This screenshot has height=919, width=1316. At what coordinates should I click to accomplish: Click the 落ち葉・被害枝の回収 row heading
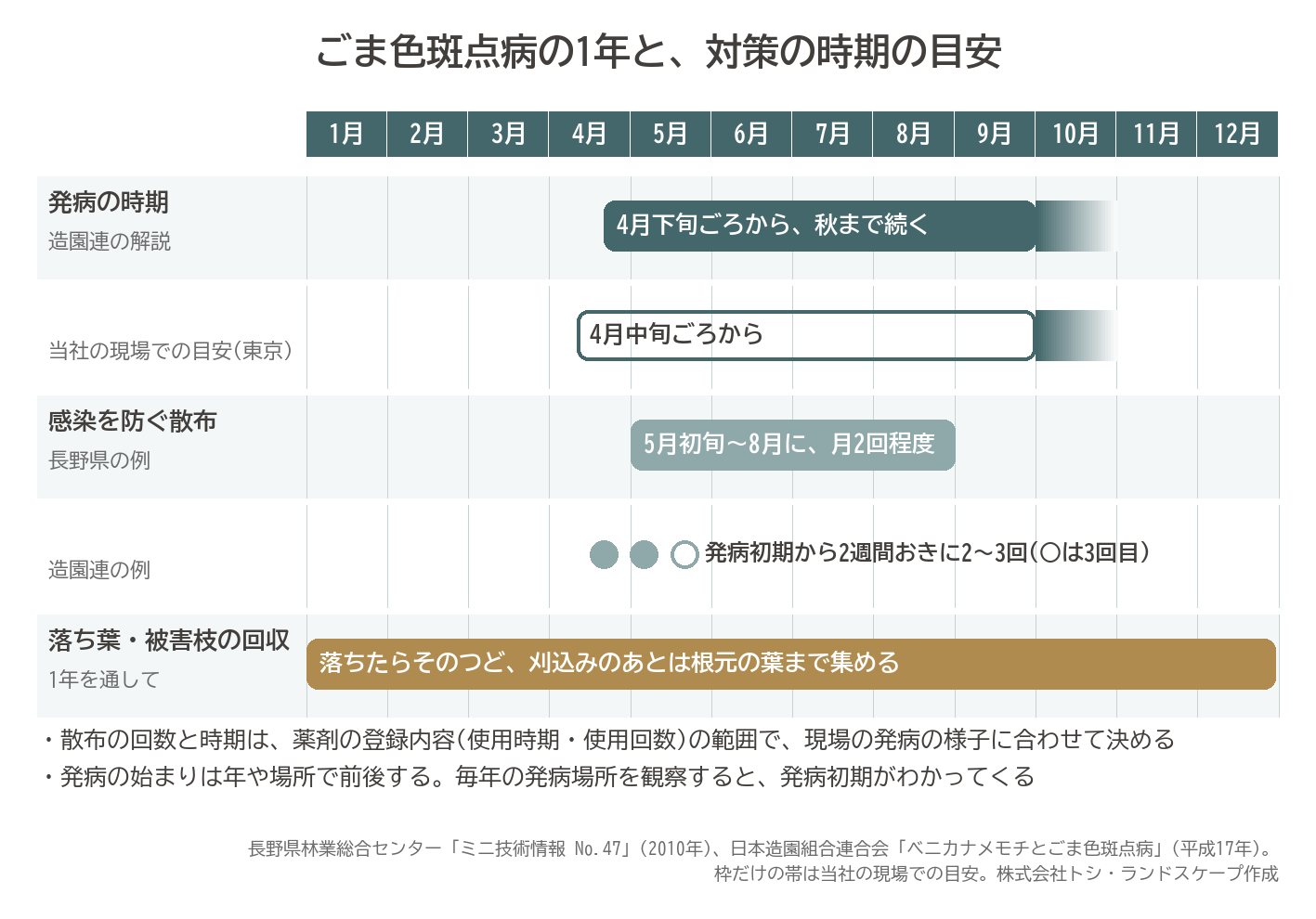click(169, 641)
